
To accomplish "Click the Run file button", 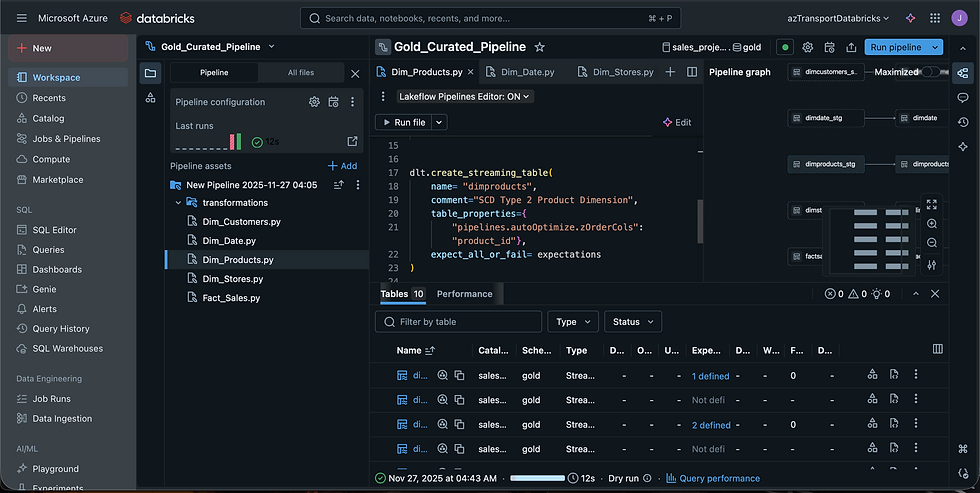I will (x=402, y=122).
